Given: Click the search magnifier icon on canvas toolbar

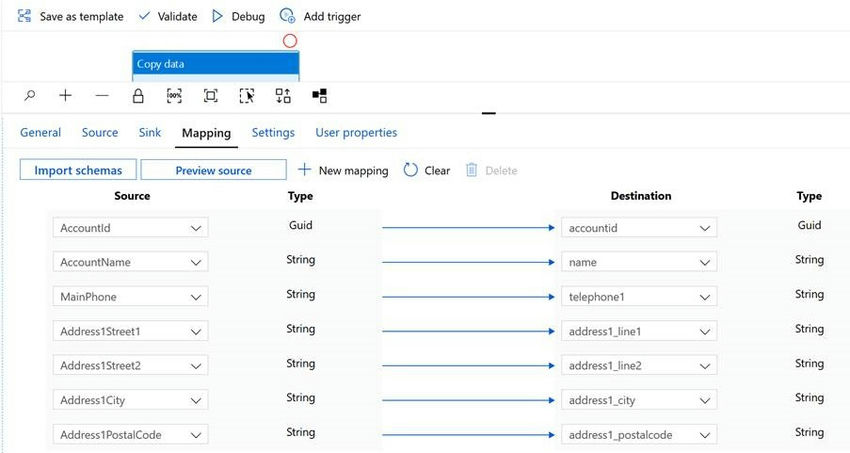Looking at the screenshot, I should coord(30,96).
